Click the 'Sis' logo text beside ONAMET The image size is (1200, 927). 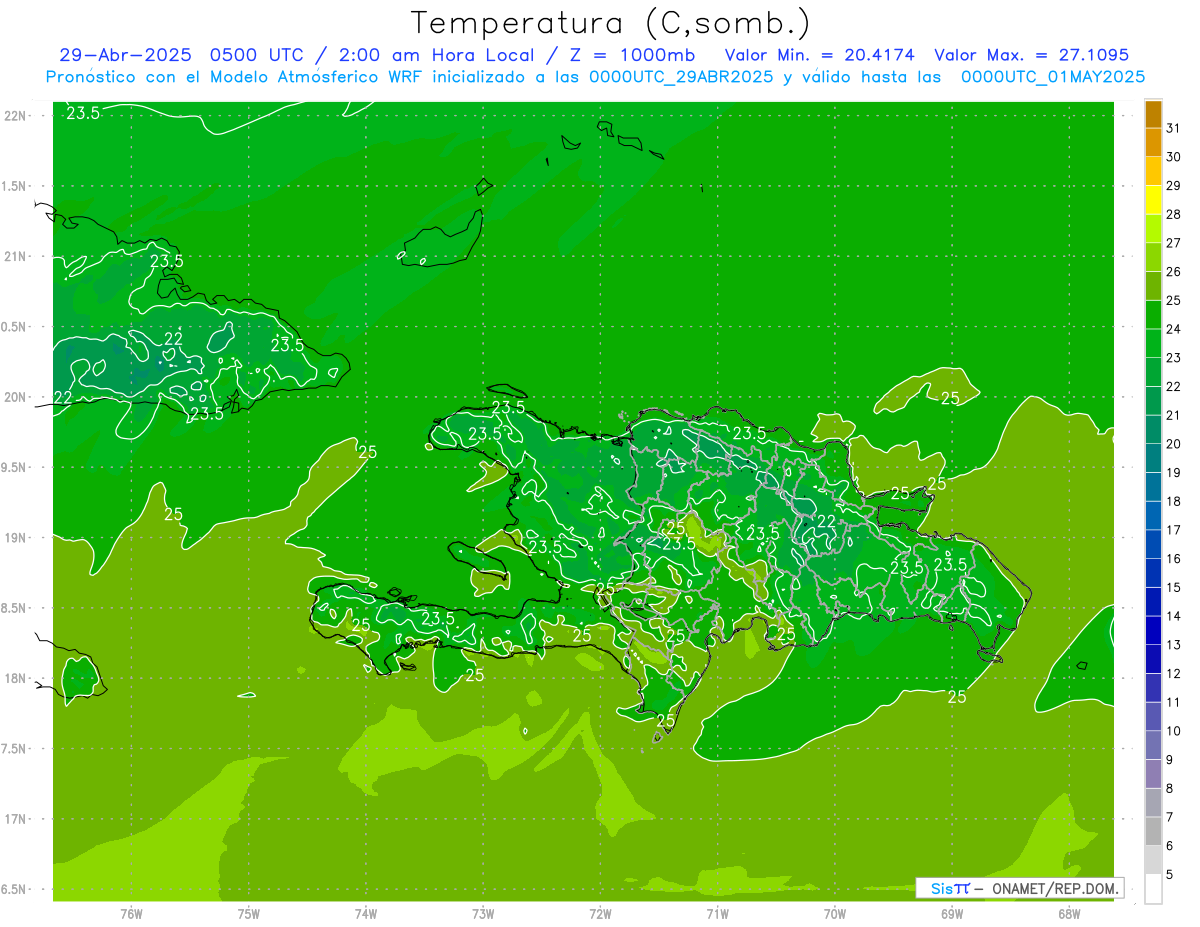point(942,888)
